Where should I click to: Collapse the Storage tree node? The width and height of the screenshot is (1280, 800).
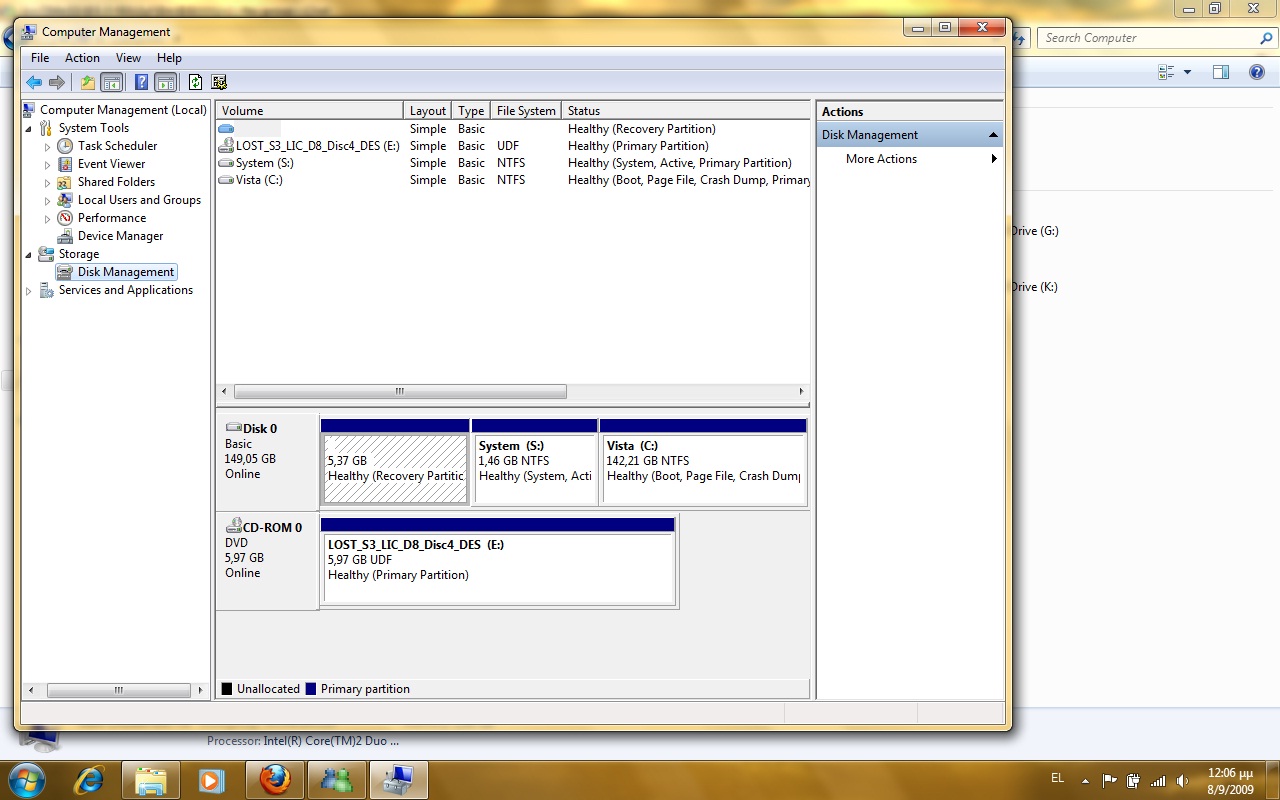tap(29, 254)
